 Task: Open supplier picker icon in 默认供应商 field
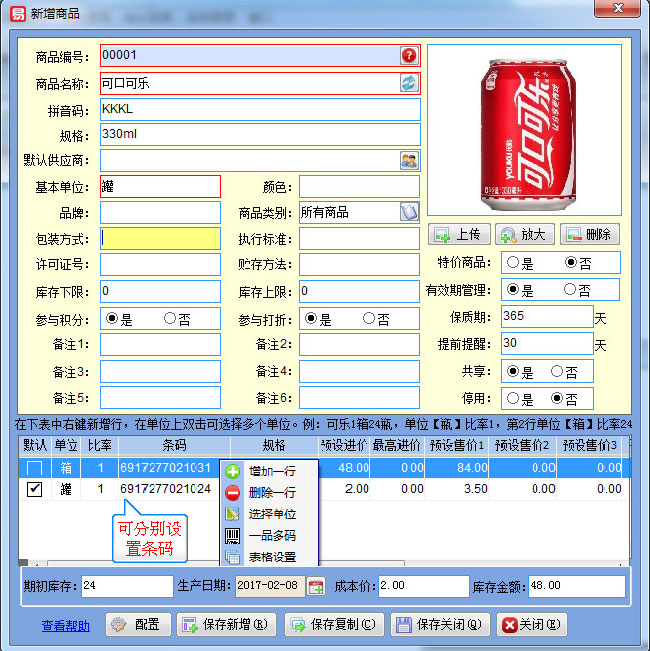pyautogui.click(x=408, y=160)
